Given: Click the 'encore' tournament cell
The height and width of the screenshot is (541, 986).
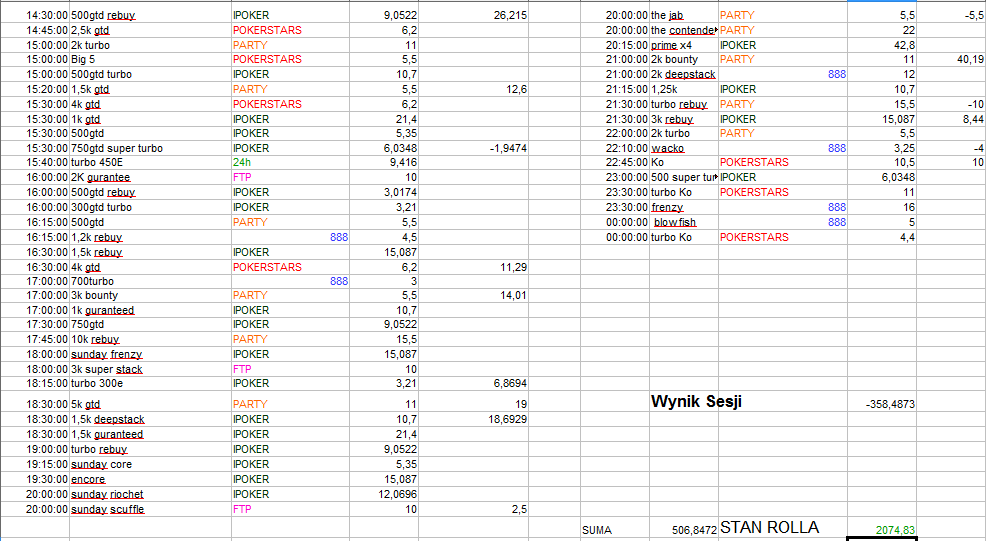Looking at the screenshot, I should point(150,479).
